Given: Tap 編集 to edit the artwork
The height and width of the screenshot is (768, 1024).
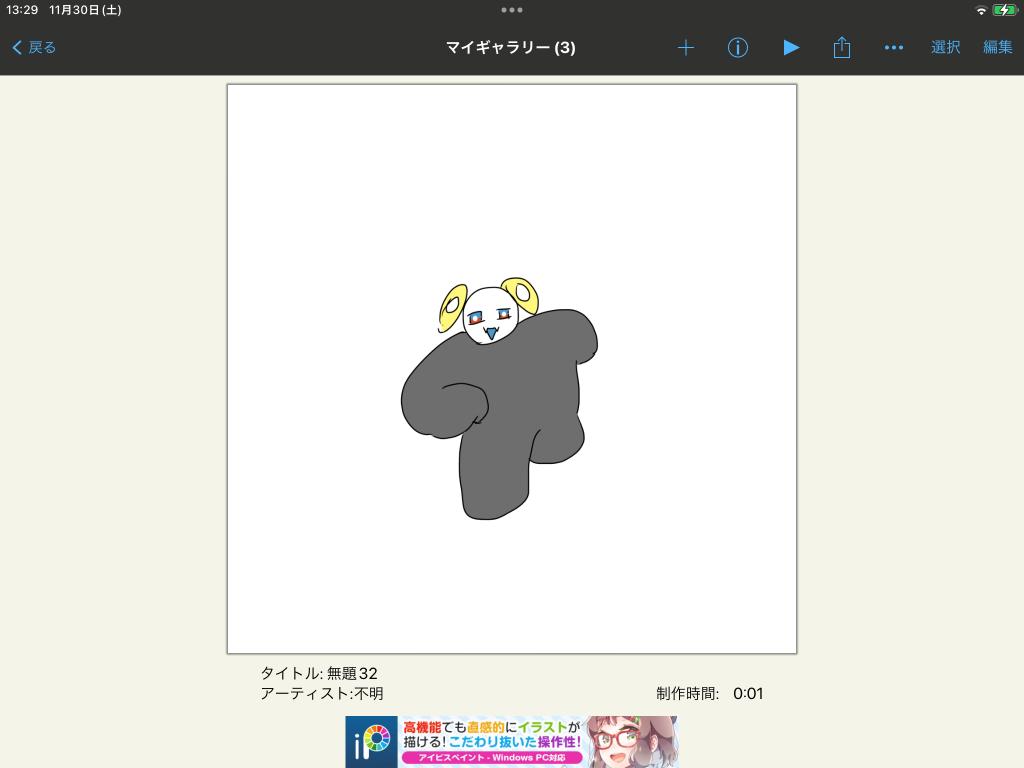Looking at the screenshot, I should coord(997,47).
